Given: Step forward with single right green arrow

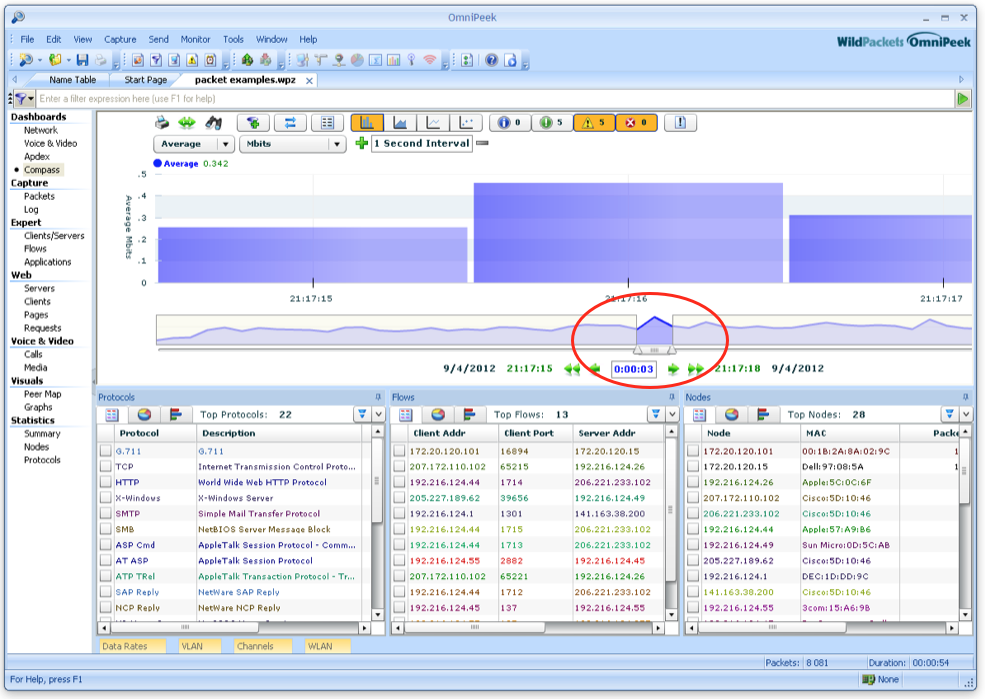Looking at the screenshot, I should pos(673,369).
